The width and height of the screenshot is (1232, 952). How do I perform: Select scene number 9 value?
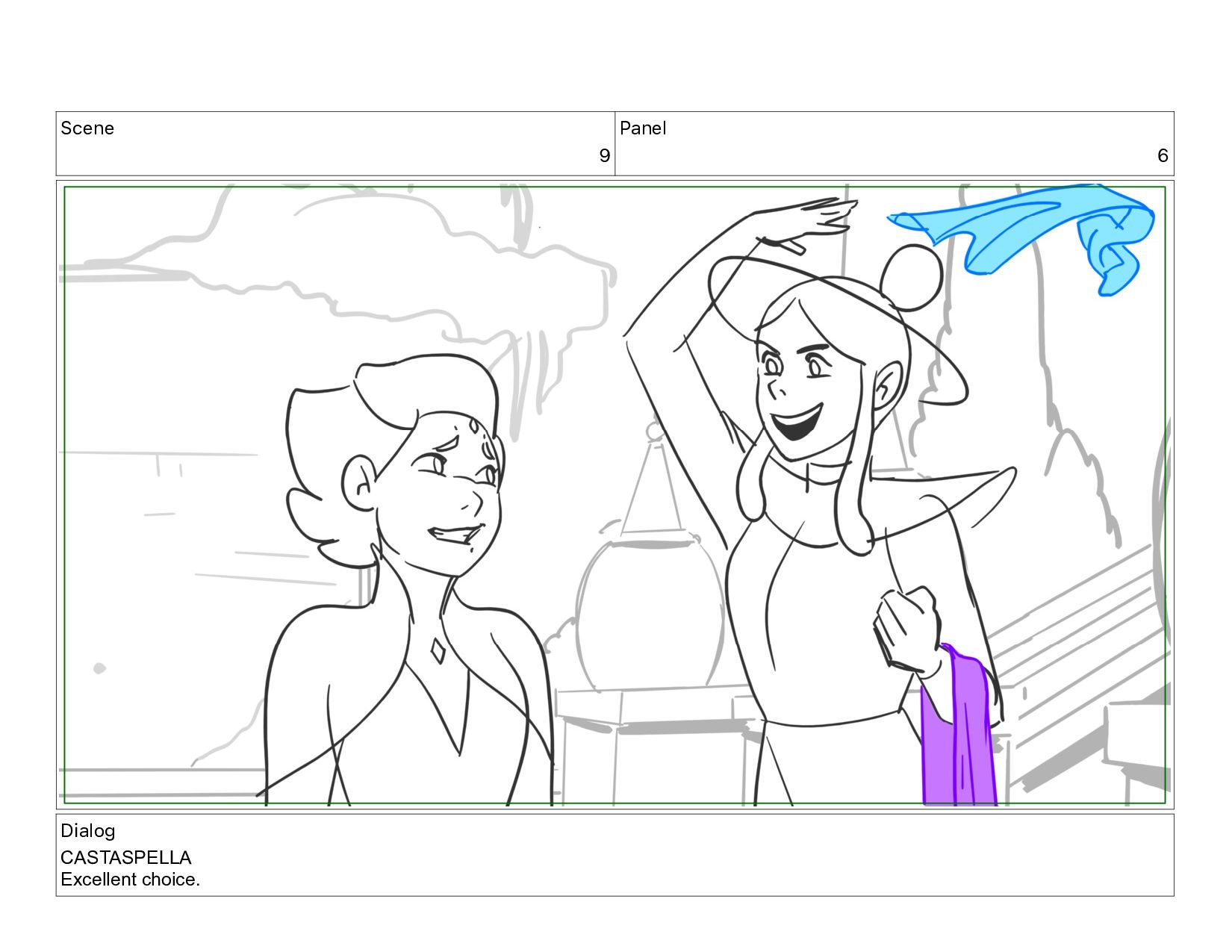pyautogui.click(x=604, y=155)
